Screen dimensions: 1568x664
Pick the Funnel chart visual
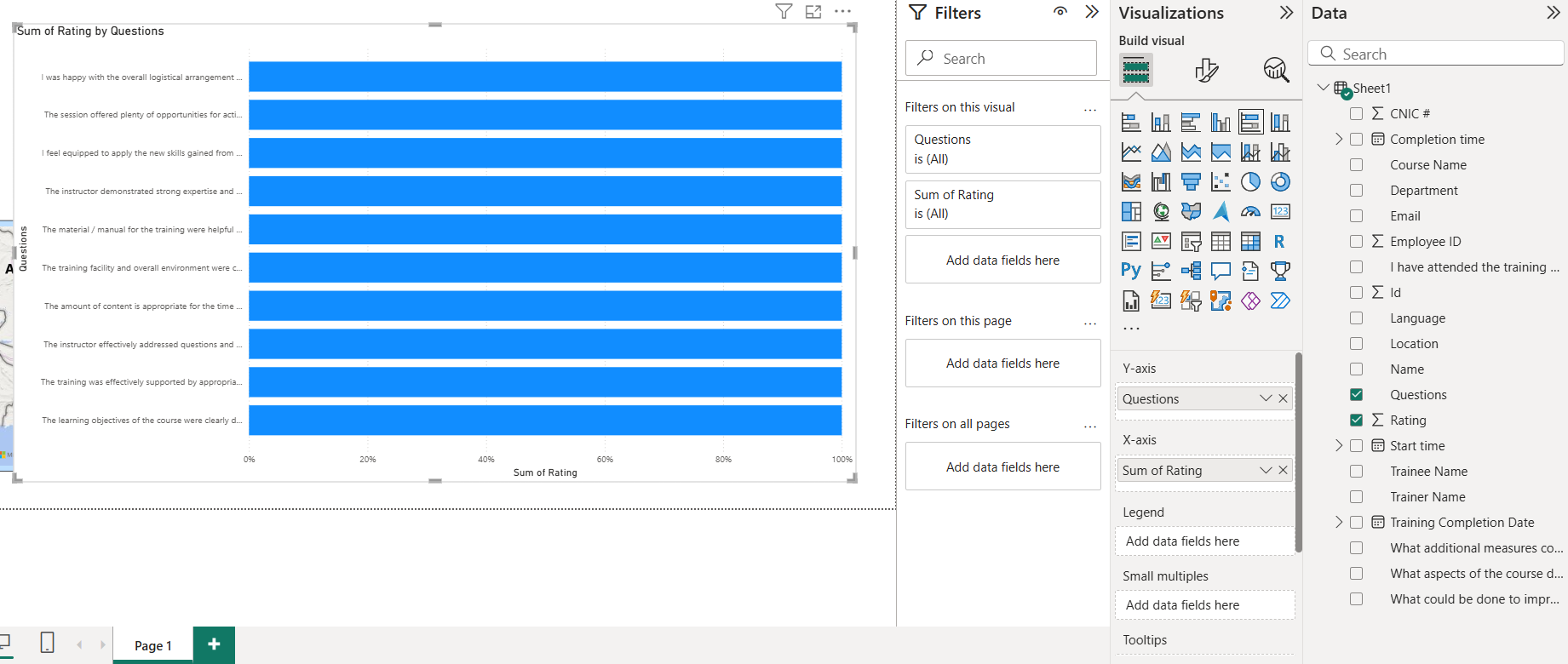[x=1191, y=182]
